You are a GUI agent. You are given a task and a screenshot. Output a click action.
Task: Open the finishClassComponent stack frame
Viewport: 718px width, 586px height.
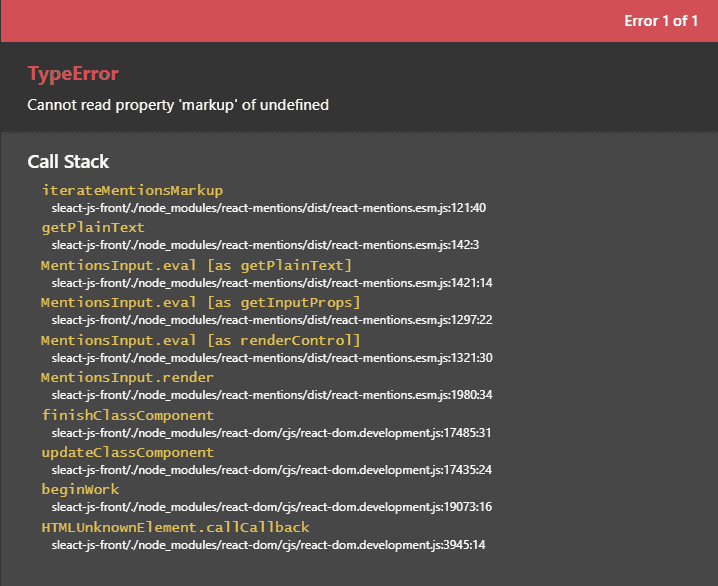click(x=128, y=415)
